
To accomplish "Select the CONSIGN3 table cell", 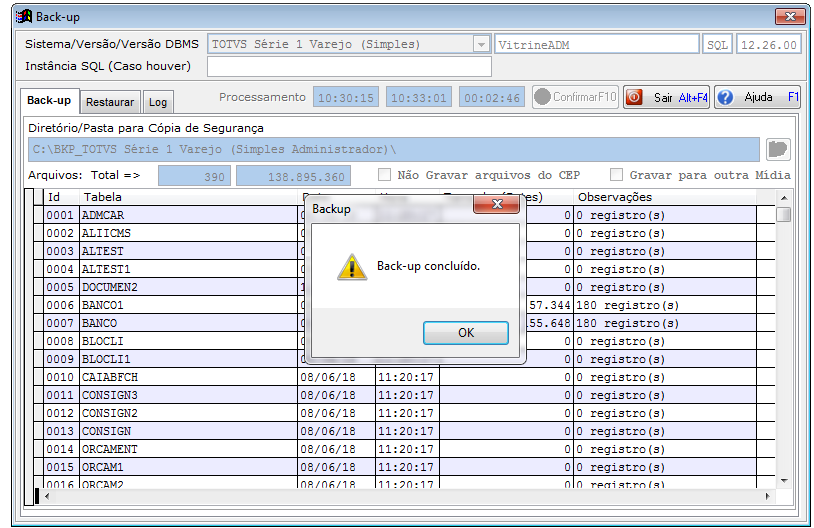I will pyautogui.click(x=188, y=395).
